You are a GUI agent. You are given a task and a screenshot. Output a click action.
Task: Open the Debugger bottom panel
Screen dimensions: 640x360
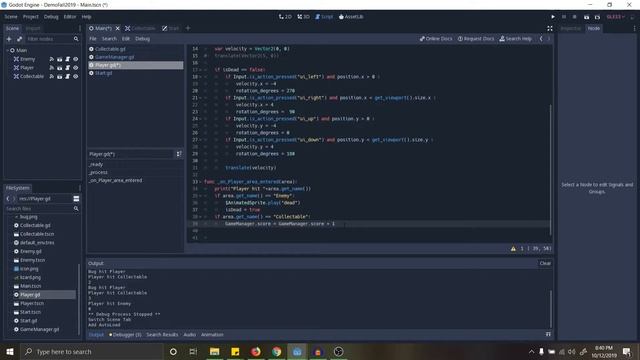pos(125,335)
